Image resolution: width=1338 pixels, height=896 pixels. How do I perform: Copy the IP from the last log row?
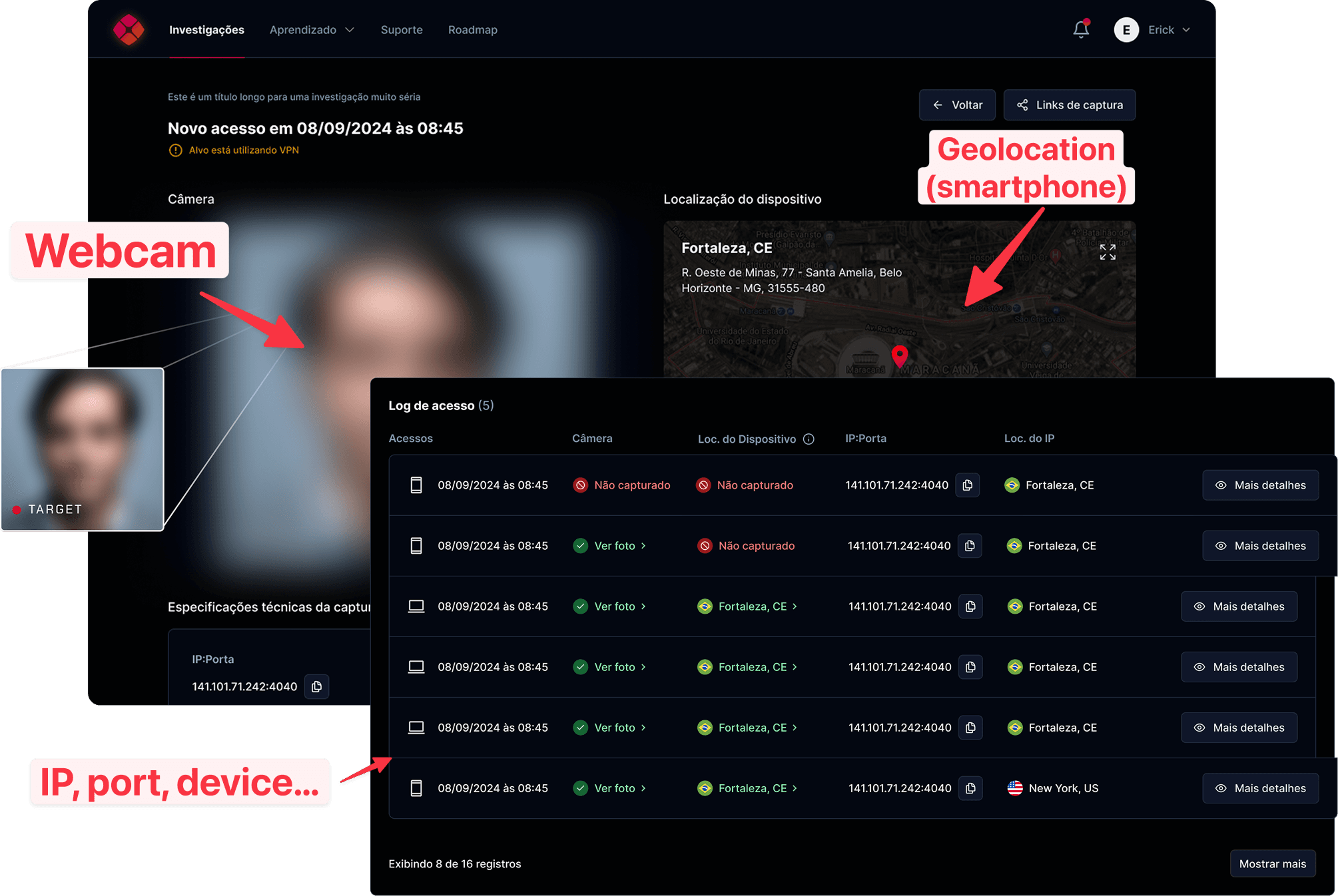(970, 788)
